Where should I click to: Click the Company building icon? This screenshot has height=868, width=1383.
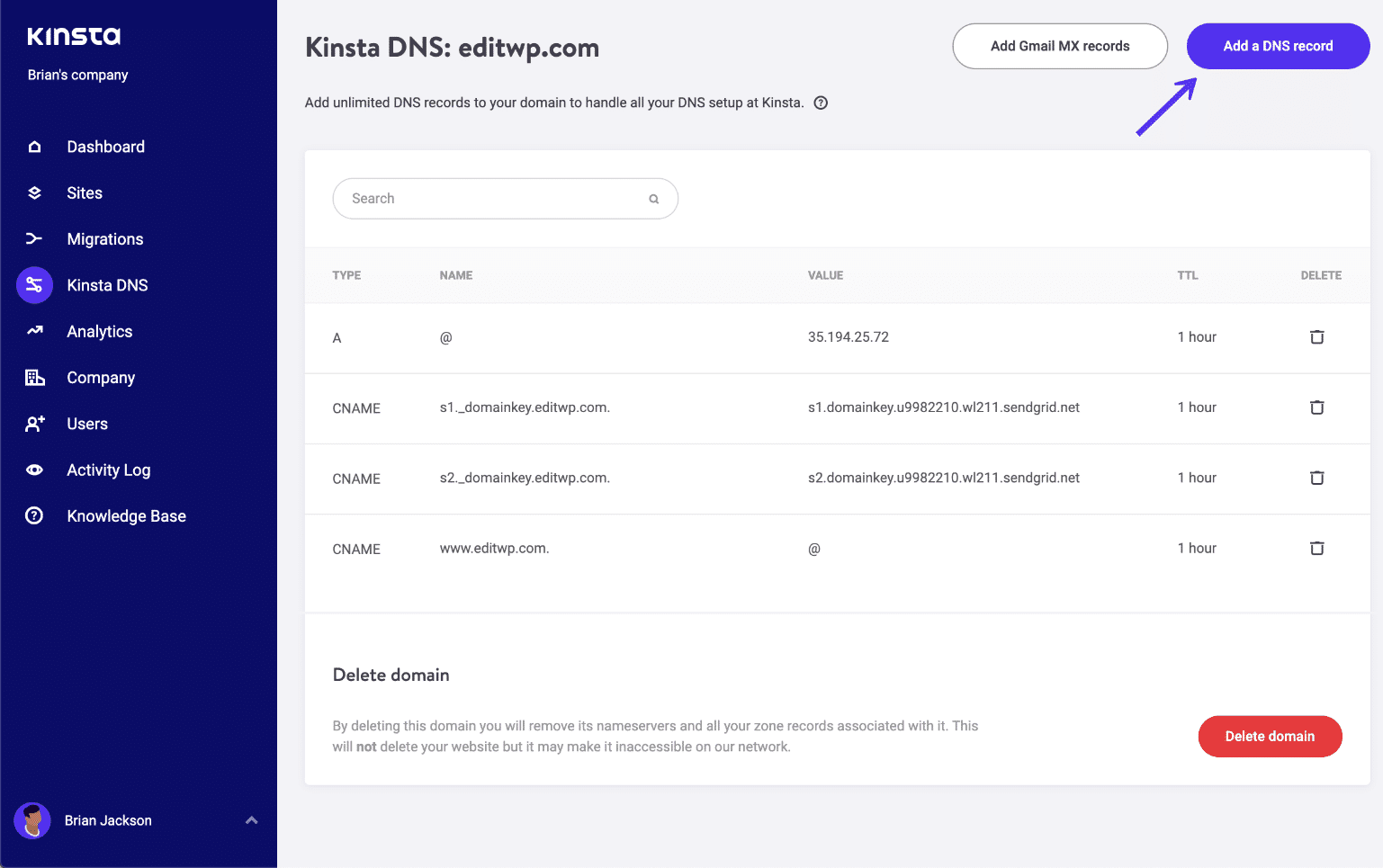click(x=34, y=377)
